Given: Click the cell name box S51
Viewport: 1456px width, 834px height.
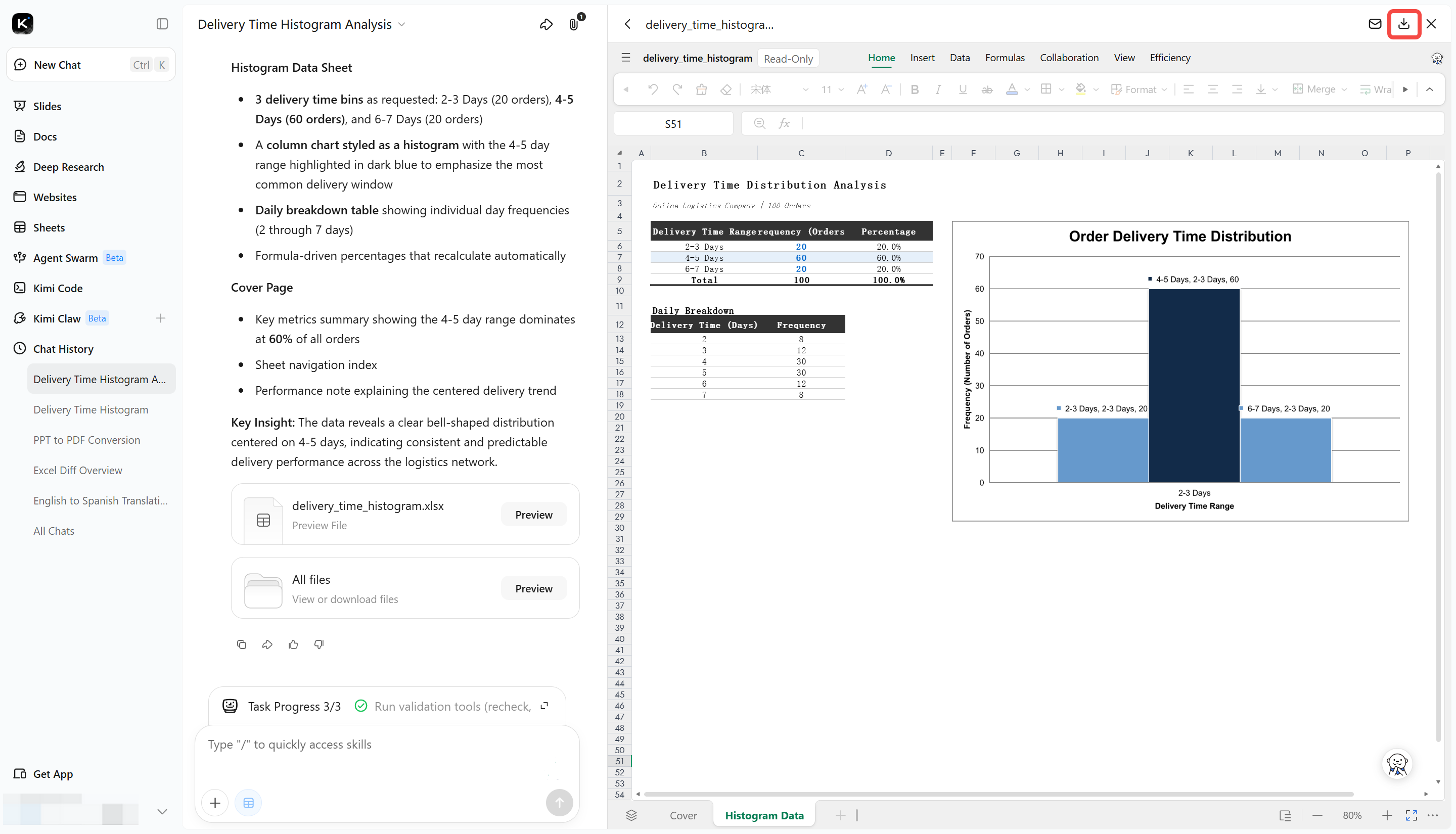Looking at the screenshot, I should pyautogui.click(x=673, y=124).
